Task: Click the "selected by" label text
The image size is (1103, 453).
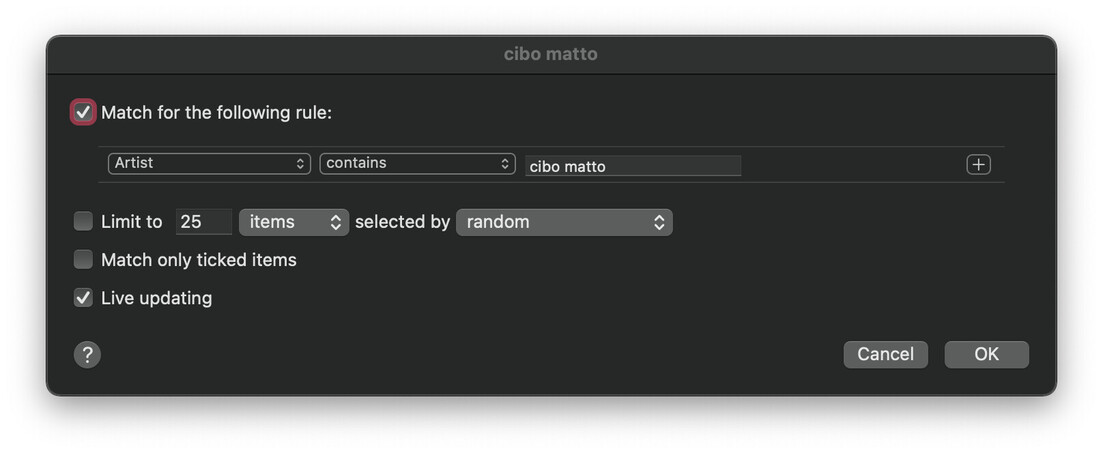Action: click(x=402, y=222)
